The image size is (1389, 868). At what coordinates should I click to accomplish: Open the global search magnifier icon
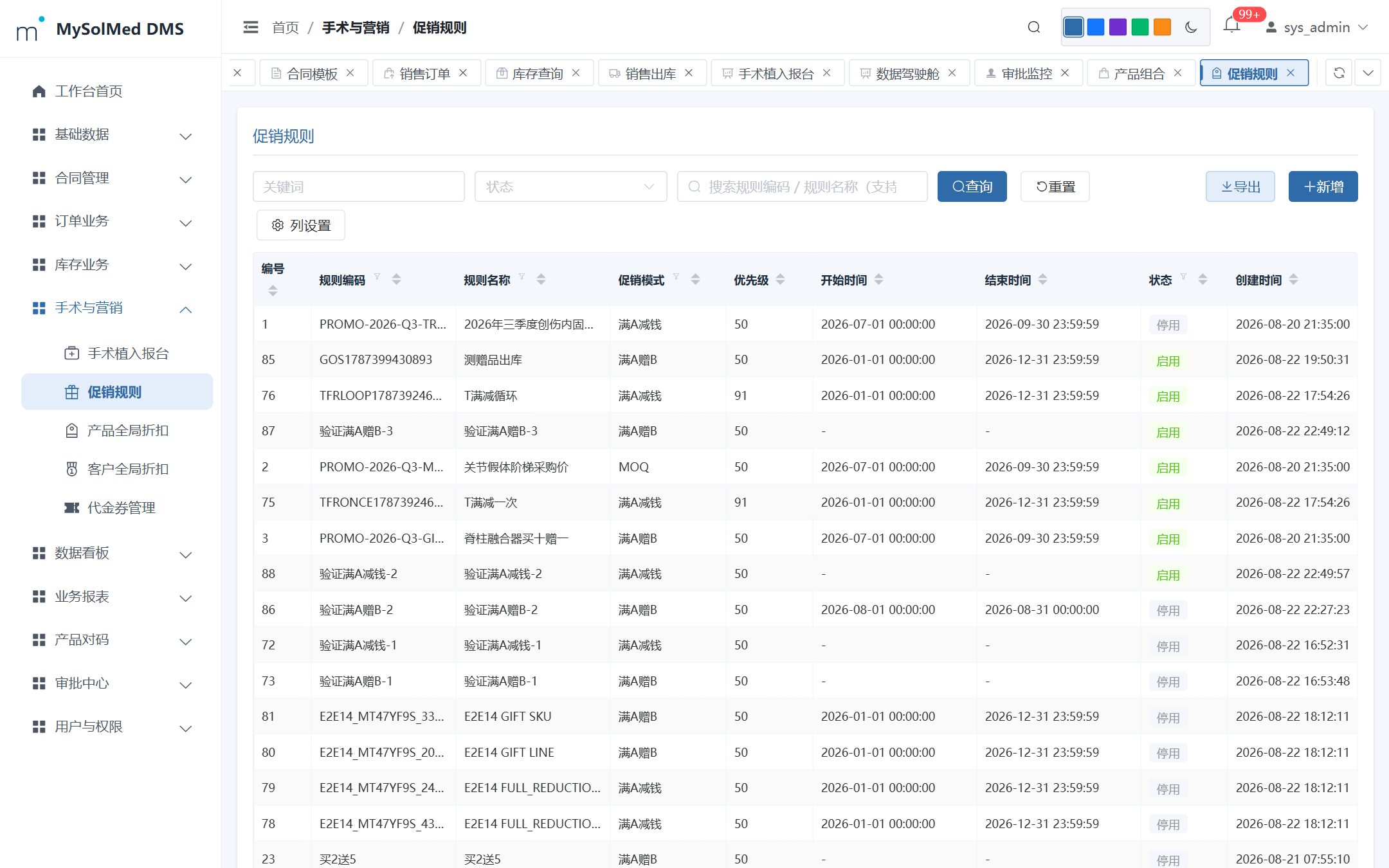pyautogui.click(x=1033, y=27)
